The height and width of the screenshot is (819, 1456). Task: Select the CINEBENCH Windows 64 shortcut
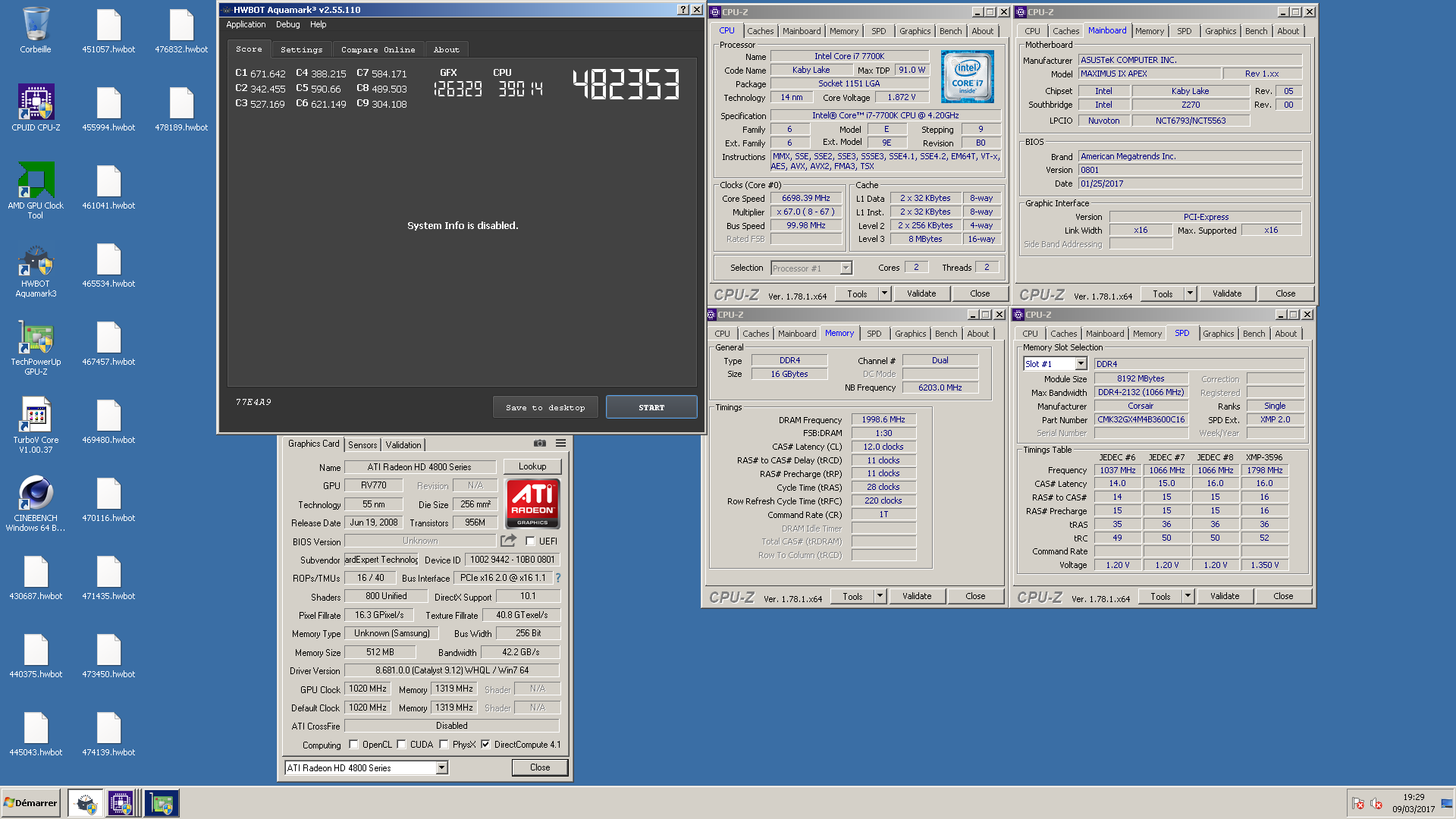tap(36, 504)
